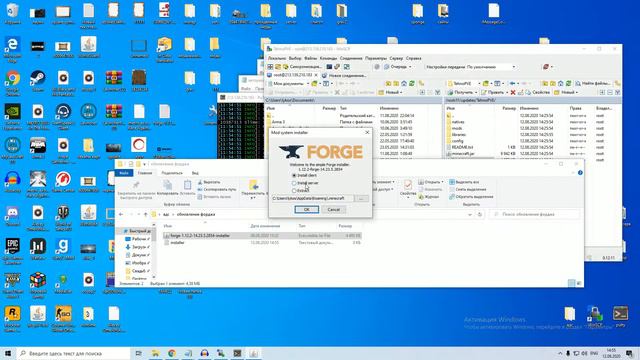Click OK in the Forge installer

pyautogui.click(x=307, y=209)
